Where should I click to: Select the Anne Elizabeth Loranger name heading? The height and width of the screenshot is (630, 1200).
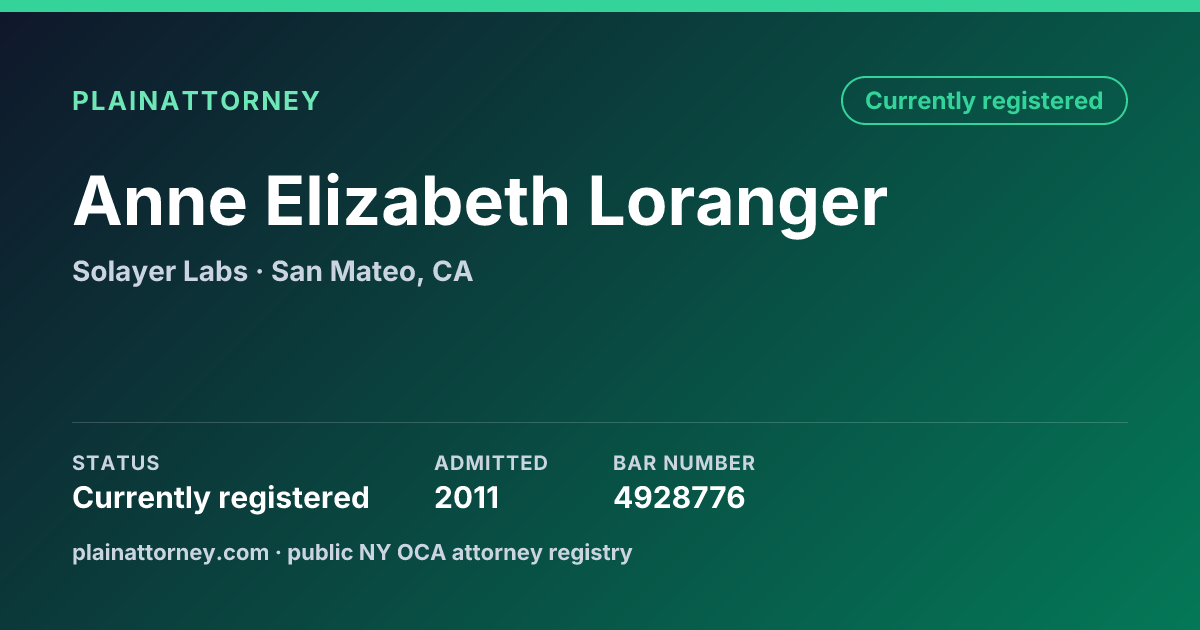tap(480, 203)
